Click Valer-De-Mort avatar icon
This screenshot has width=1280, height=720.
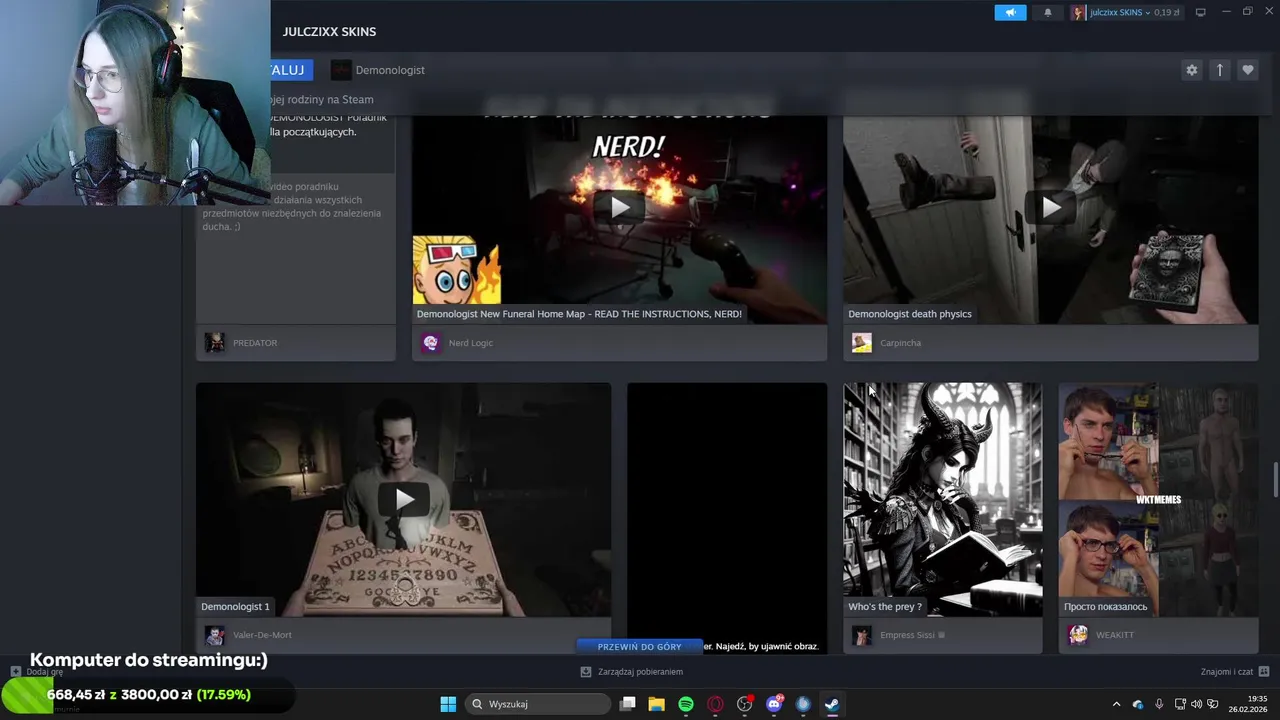point(215,635)
